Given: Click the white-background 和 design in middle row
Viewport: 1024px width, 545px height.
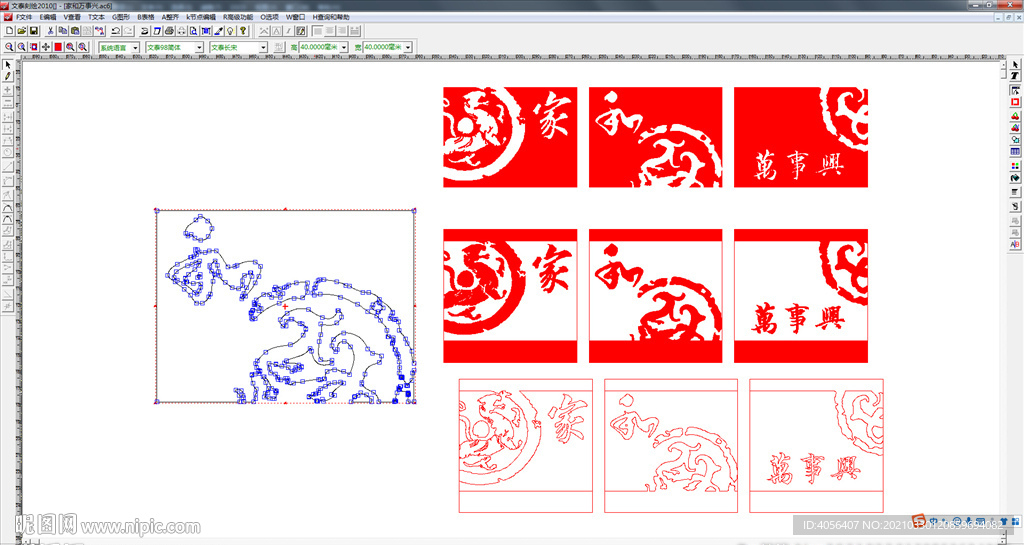Looking at the screenshot, I should [x=656, y=296].
